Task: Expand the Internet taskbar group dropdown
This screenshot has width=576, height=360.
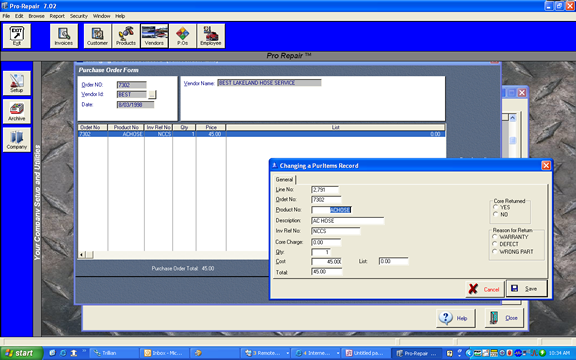Action: (338, 353)
